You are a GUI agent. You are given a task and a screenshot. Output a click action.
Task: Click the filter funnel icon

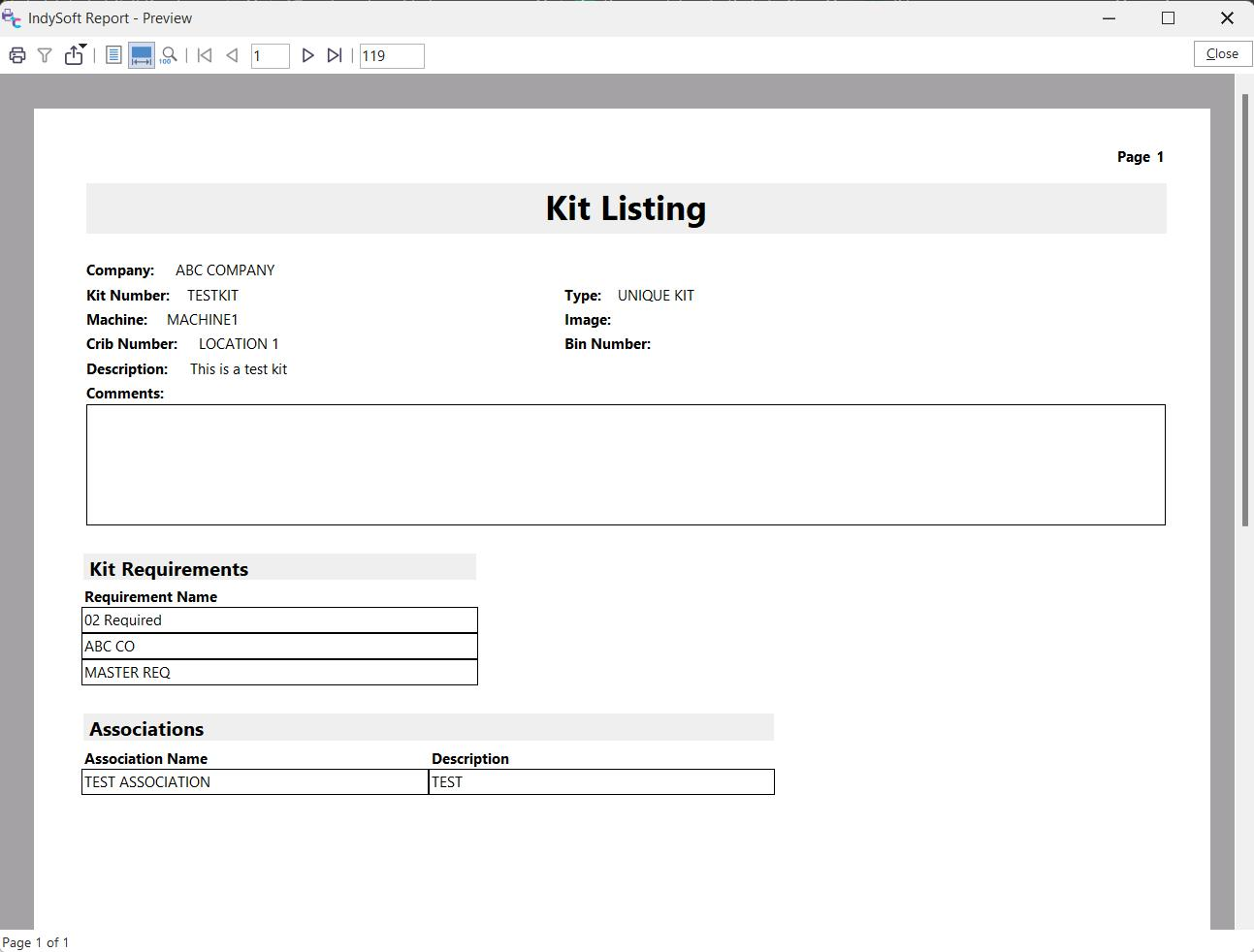(45, 56)
